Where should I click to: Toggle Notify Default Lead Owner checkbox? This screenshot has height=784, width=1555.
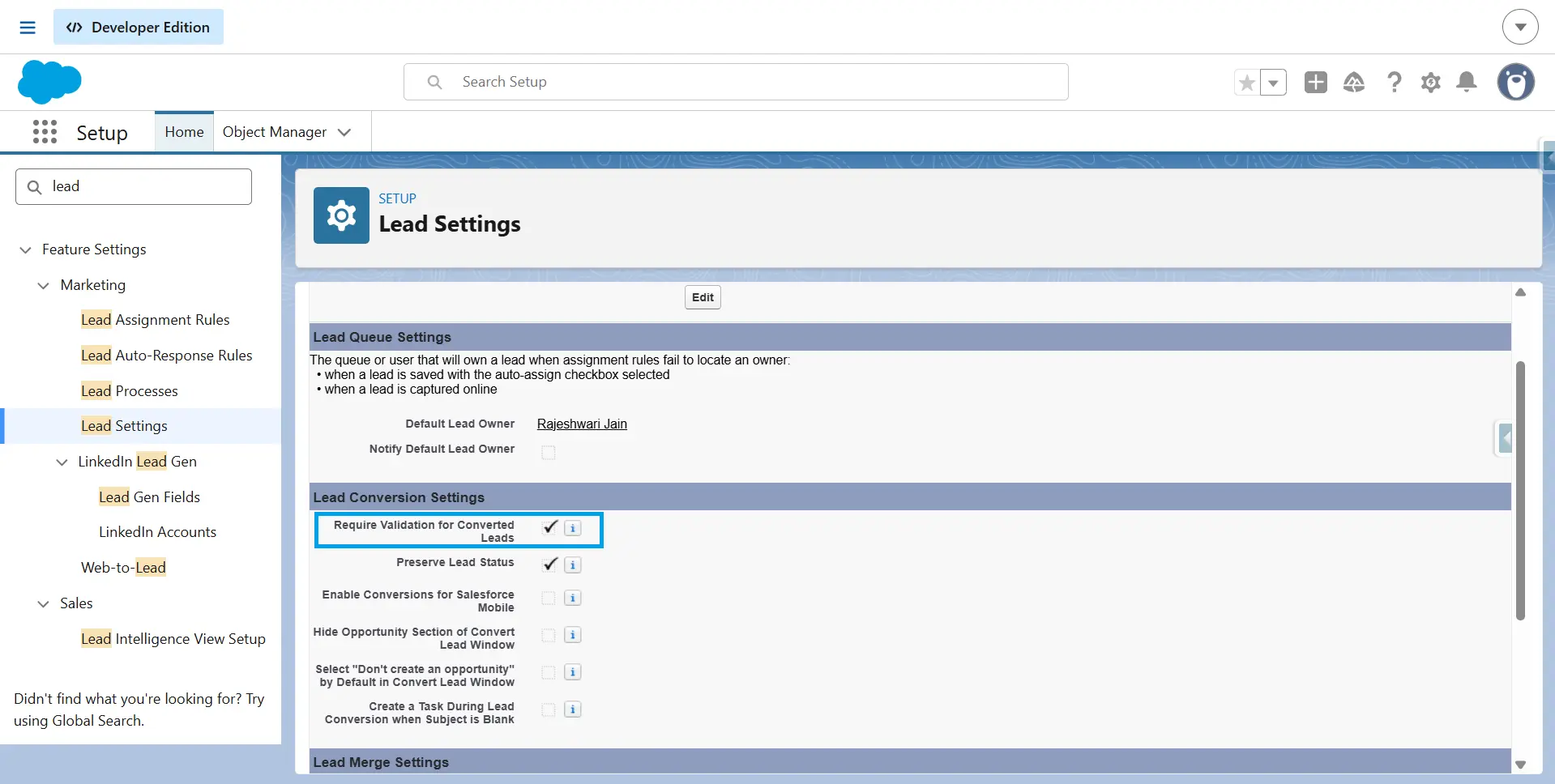[549, 452]
